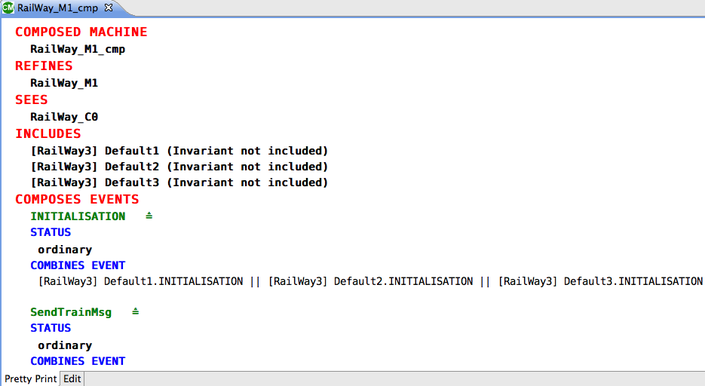Select the included machine Default1 line
705x386 pixels.
(x=179, y=151)
